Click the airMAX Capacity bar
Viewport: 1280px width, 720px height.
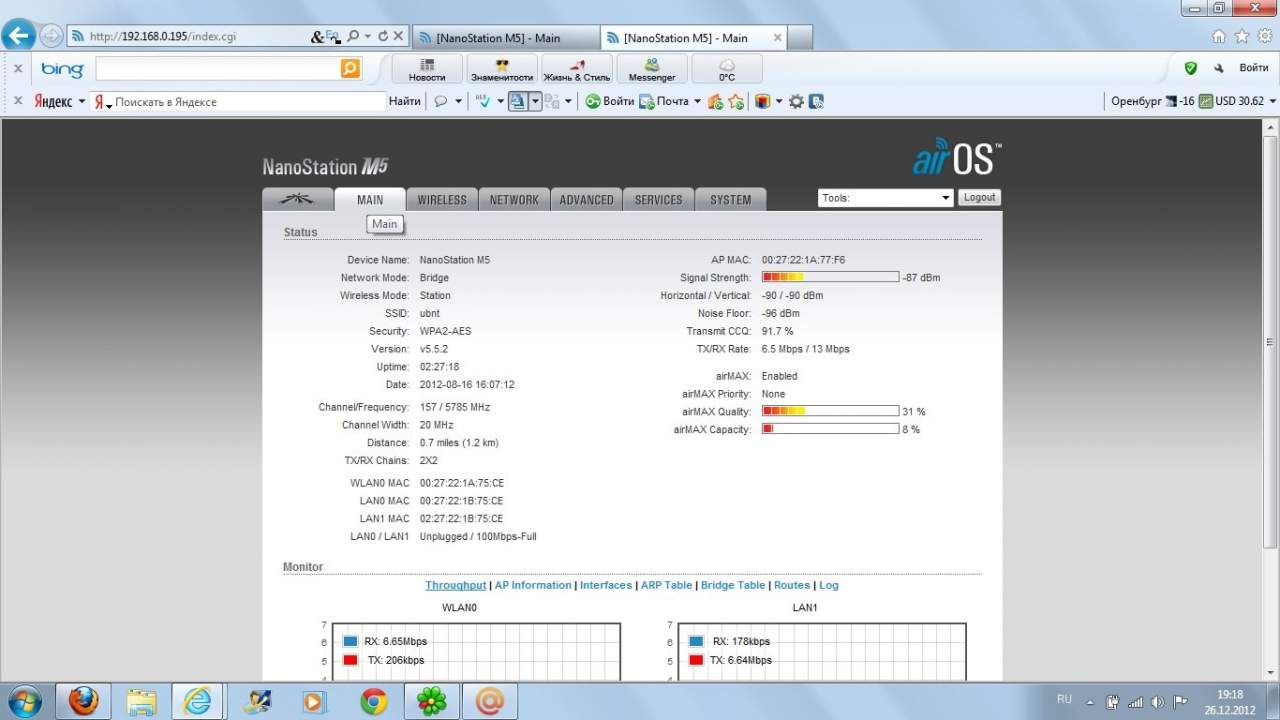830,429
